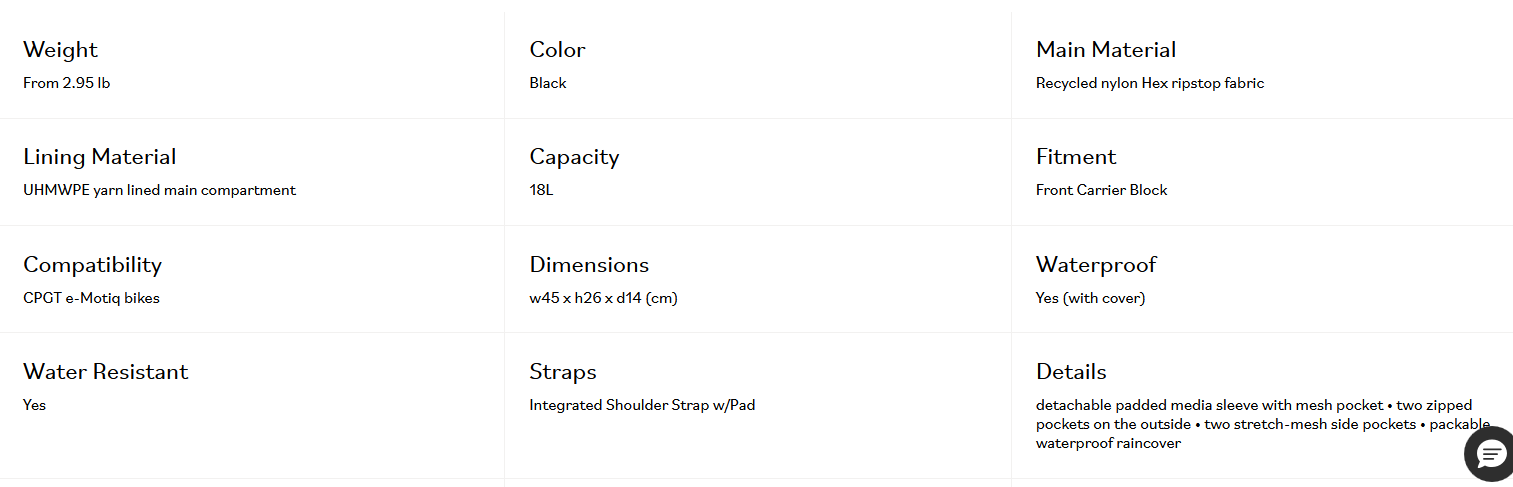This screenshot has width=1513, height=487.
Task: Open the live chat bubble icon
Action: coord(1491,455)
